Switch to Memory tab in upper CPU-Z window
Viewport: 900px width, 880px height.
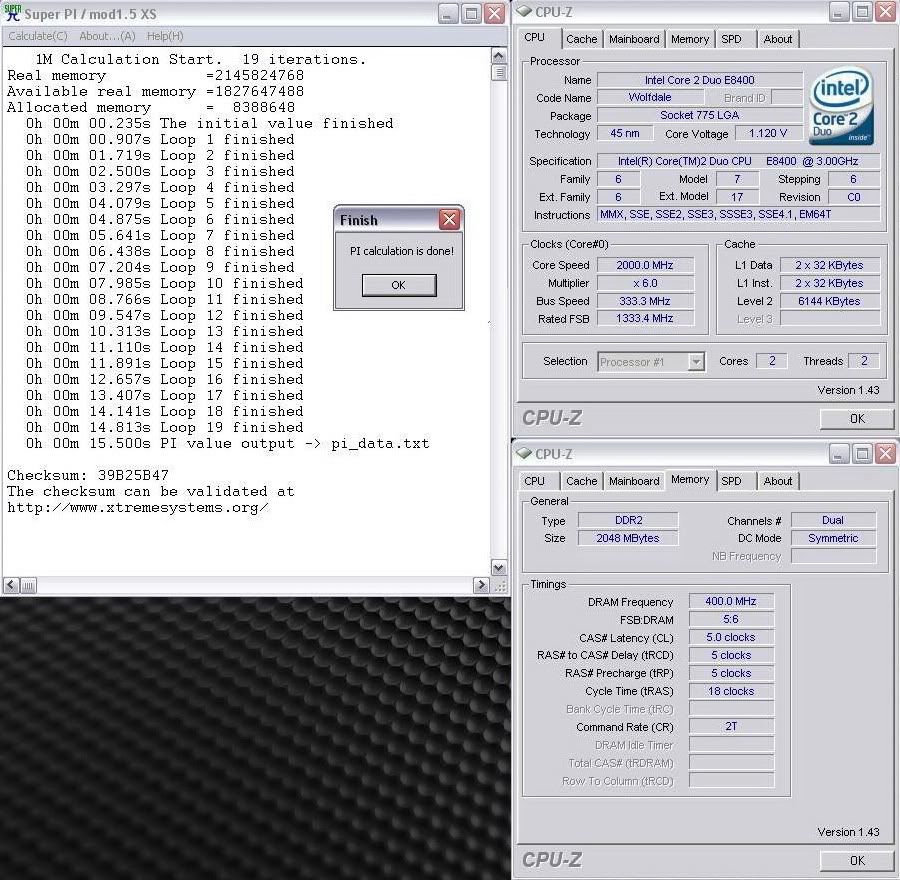(x=690, y=39)
